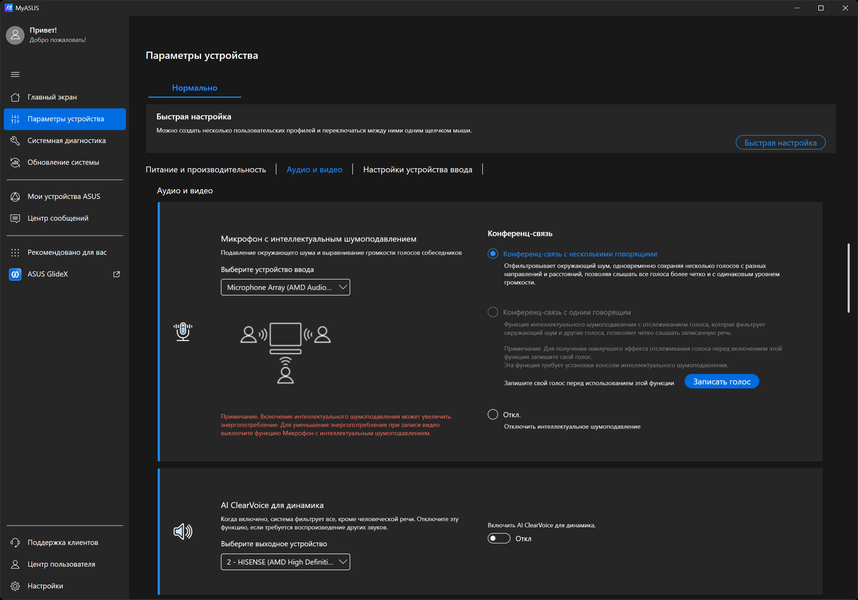The image size is (858, 600).
Task: Open the Питание и производительность tab
Action: click(x=206, y=170)
